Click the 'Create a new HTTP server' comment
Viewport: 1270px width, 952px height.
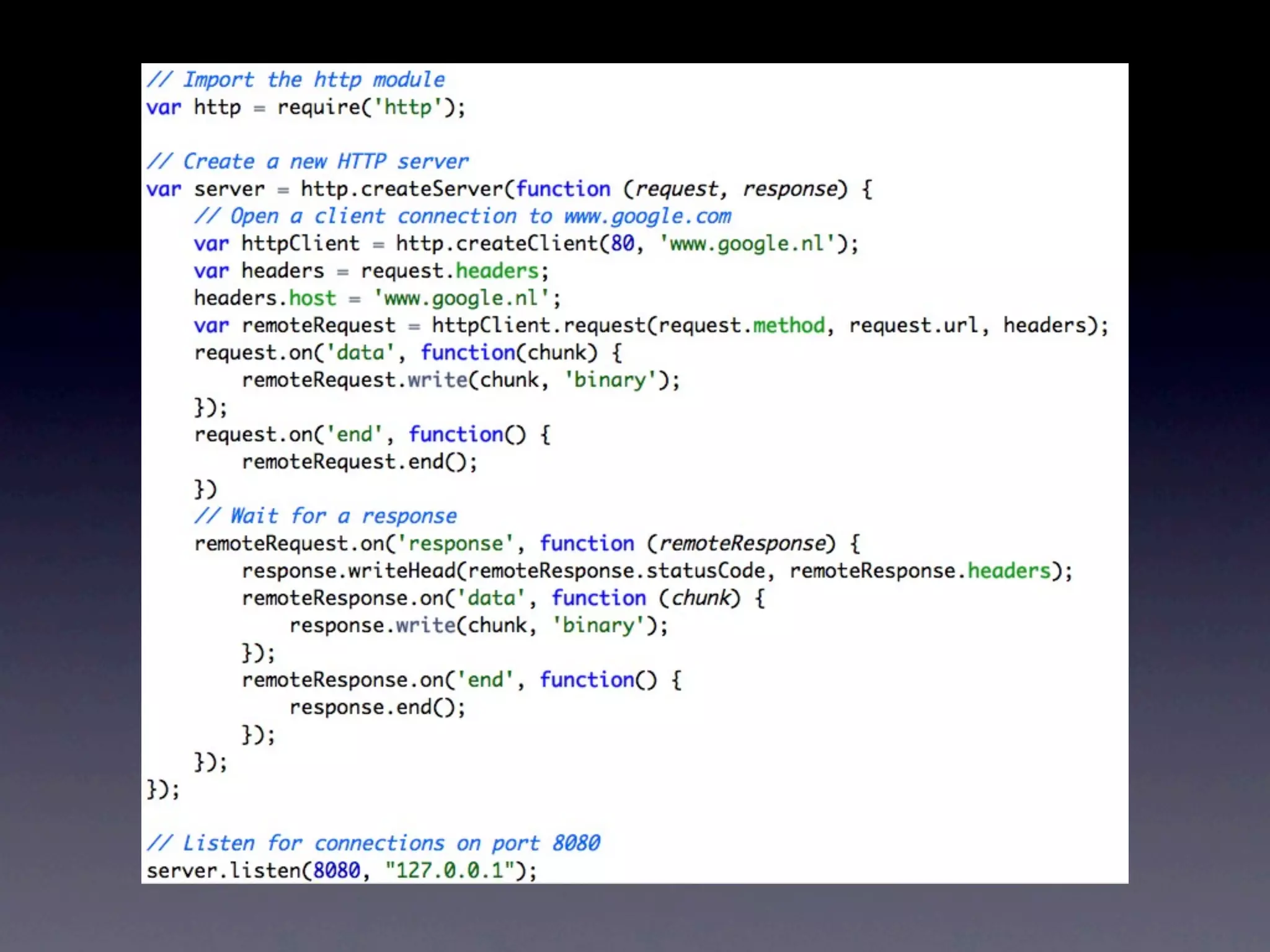tap(308, 162)
